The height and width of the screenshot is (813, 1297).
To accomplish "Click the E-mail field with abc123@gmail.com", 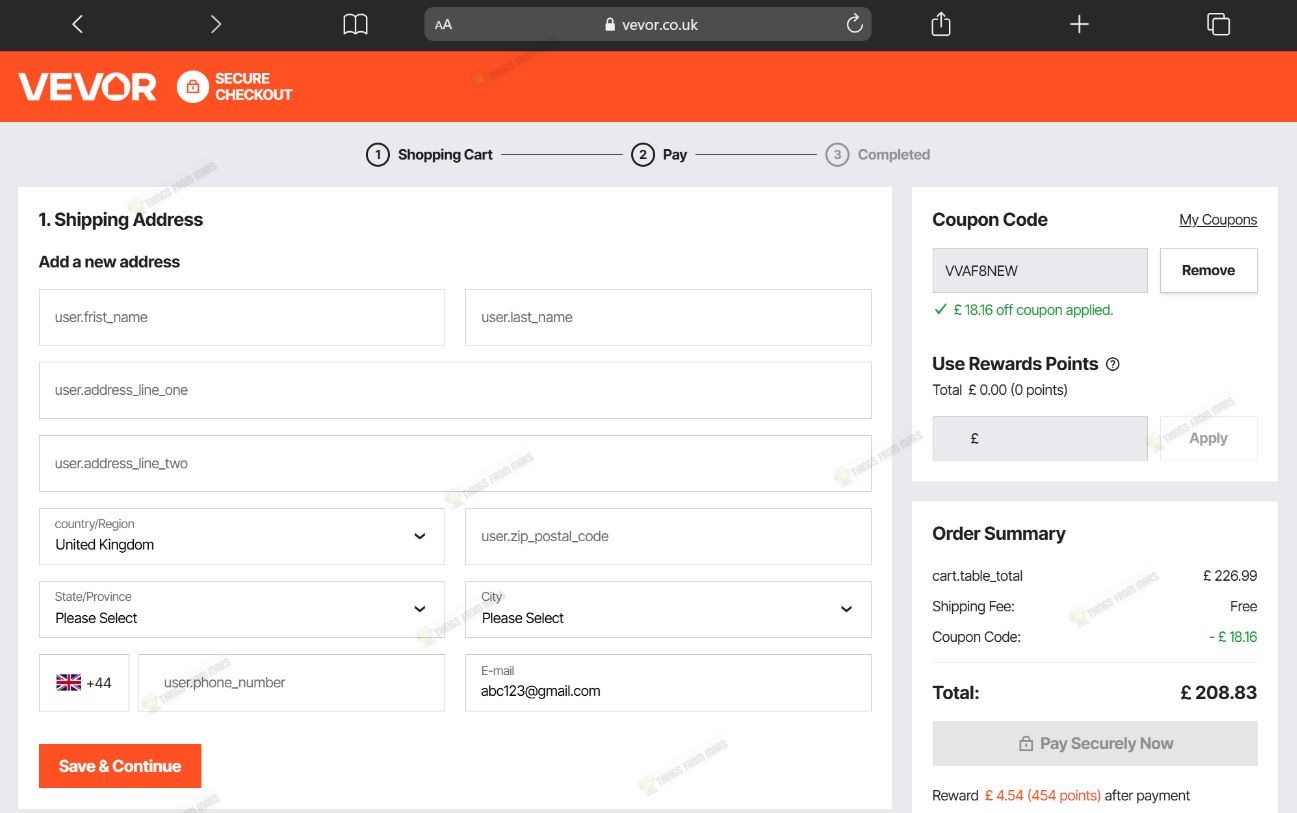I will [x=668, y=683].
